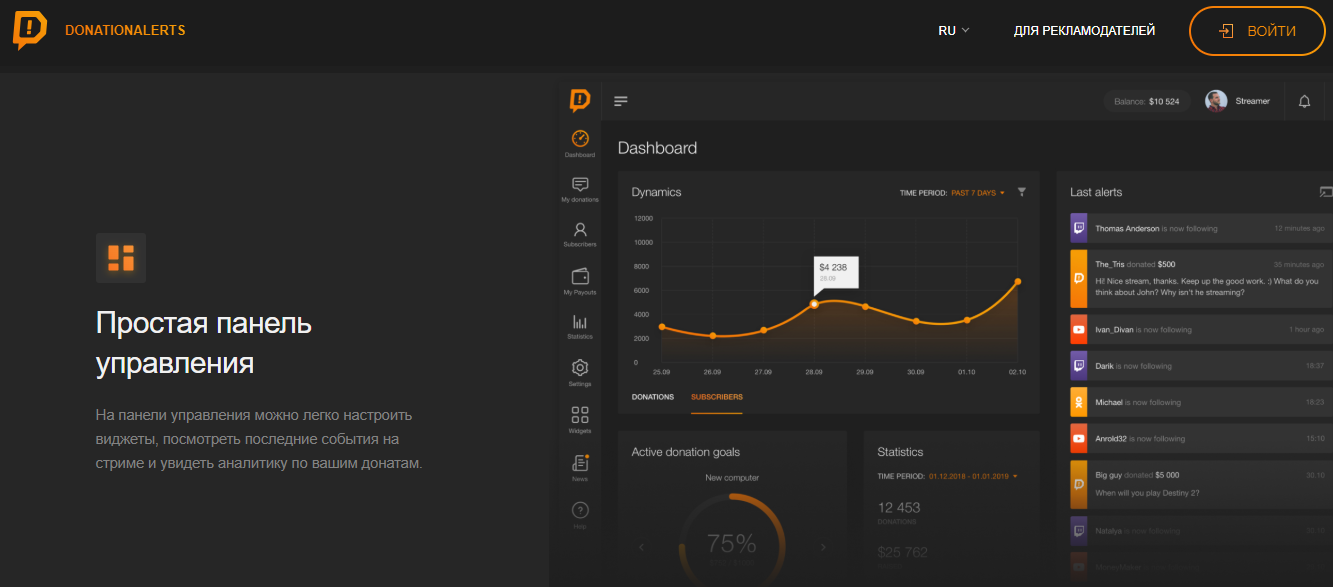Viewport: 1333px width, 587px height.
Task: Click the Простая панель управления heading
Action: [204, 343]
